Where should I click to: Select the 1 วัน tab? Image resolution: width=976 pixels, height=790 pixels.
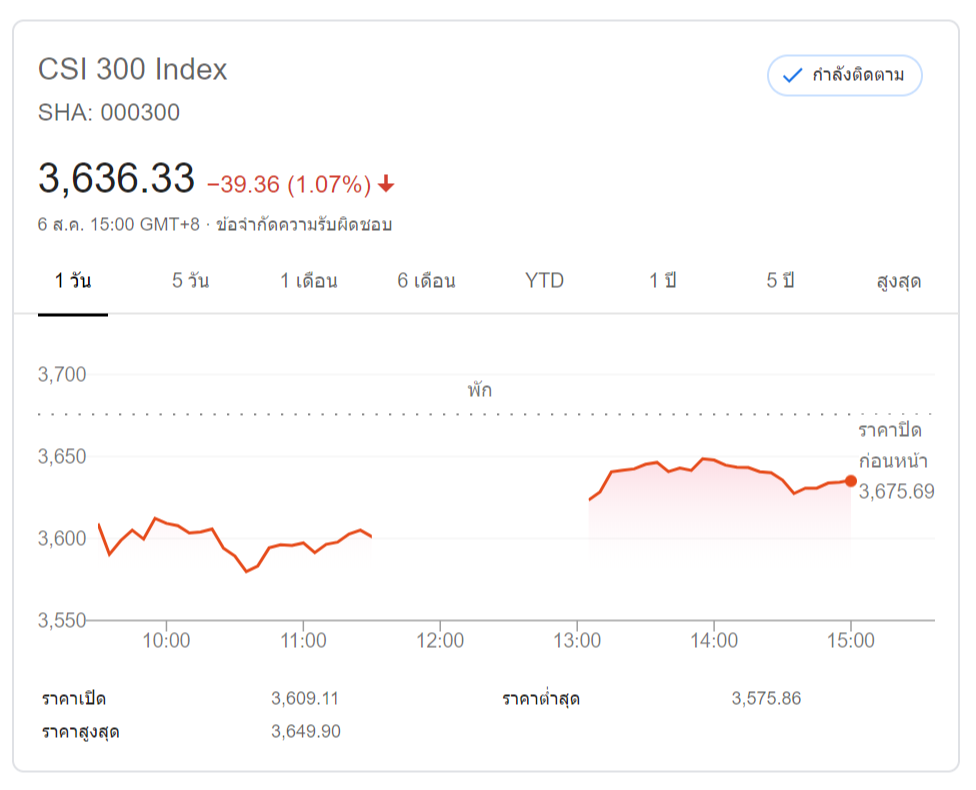(73, 281)
